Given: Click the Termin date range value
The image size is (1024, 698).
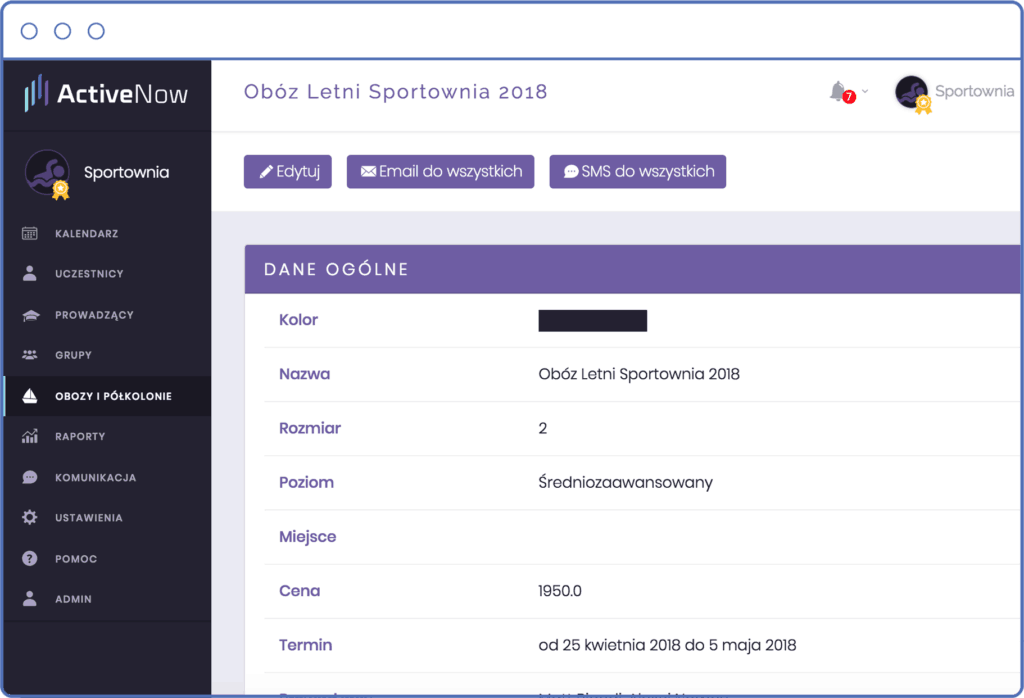Looking at the screenshot, I should click(x=667, y=645).
